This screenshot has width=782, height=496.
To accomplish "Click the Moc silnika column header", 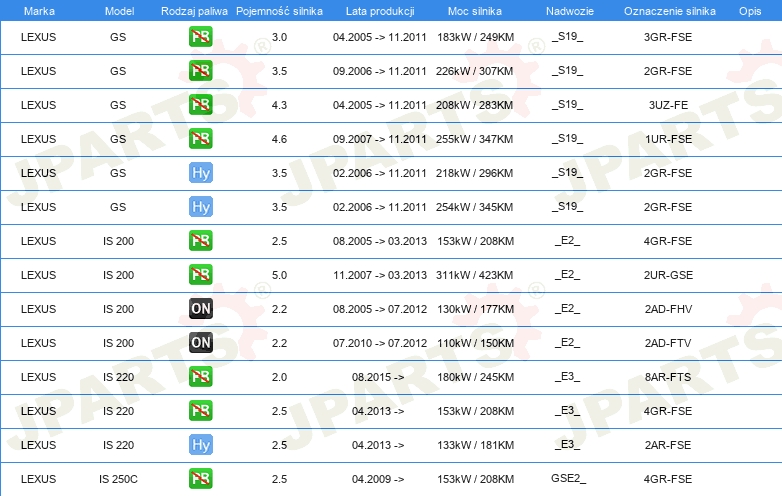I will click(475, 11).
